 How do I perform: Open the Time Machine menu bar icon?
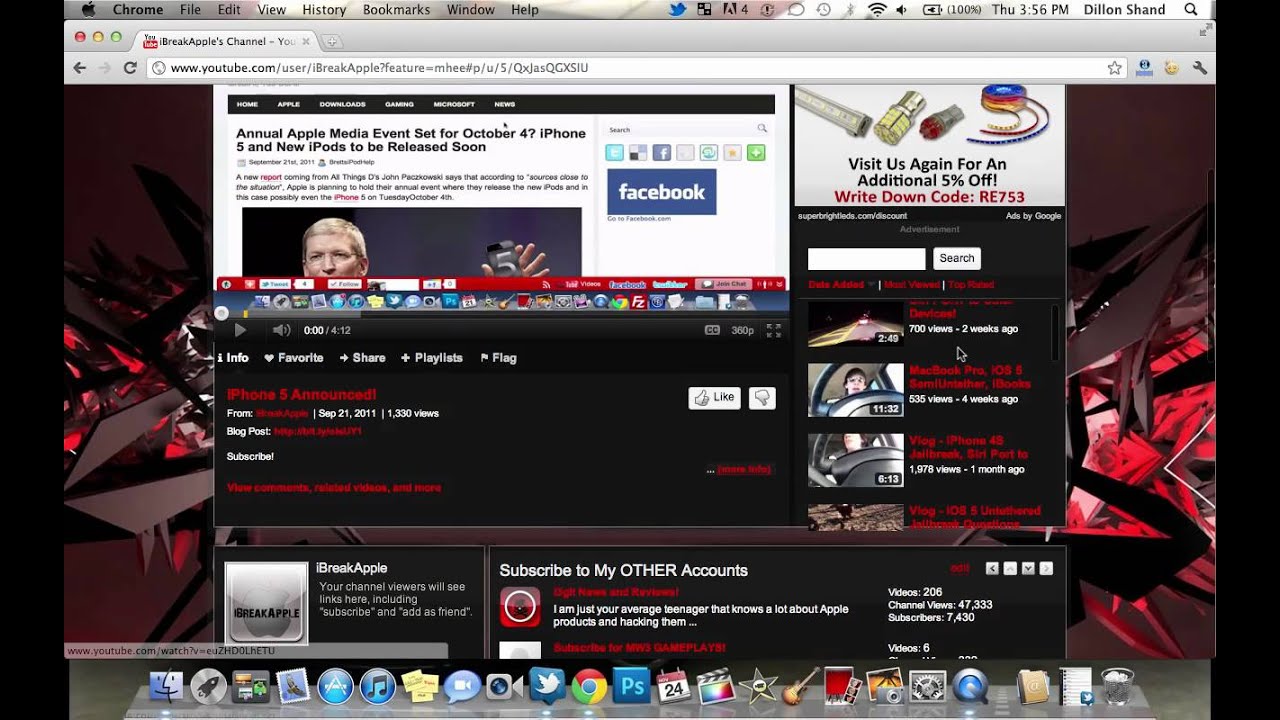pyautogui.click(x=823, y=9)
